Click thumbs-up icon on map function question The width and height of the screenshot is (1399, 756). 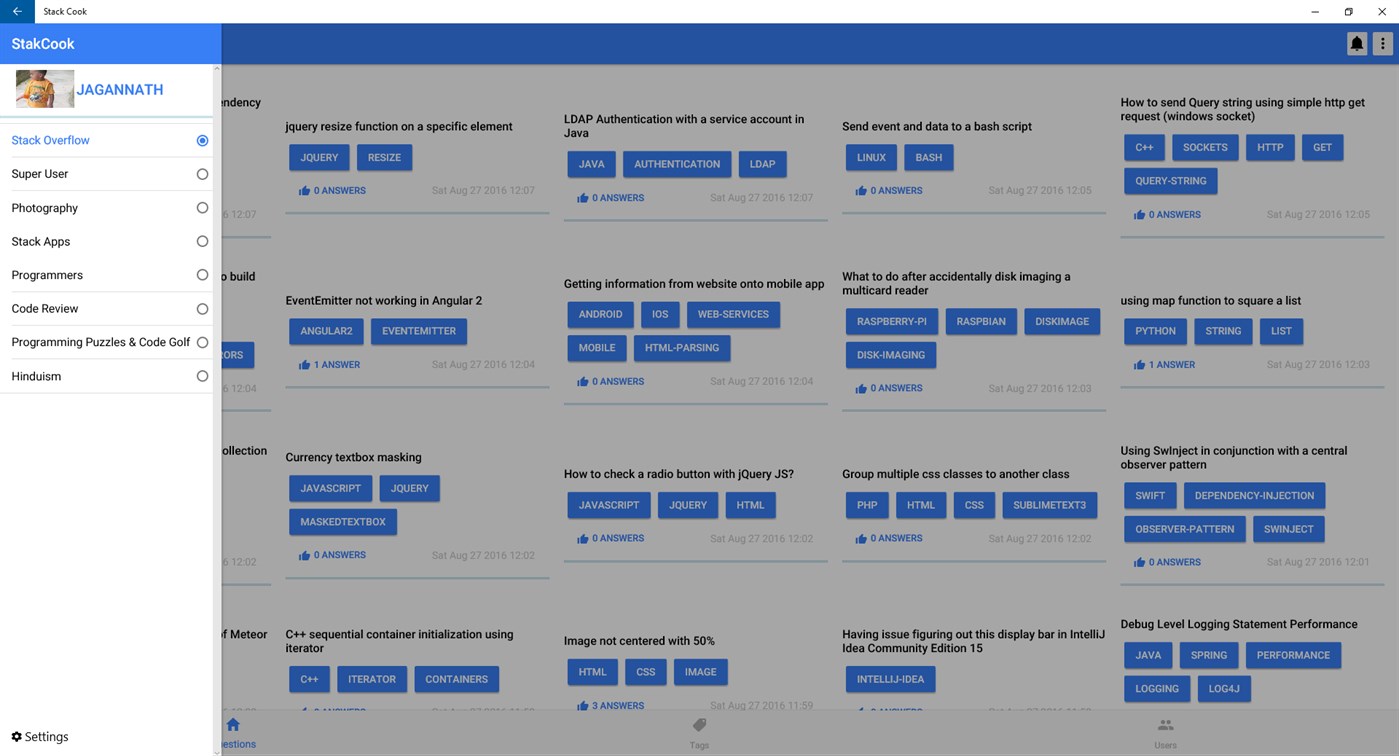tap(1139, 365)
